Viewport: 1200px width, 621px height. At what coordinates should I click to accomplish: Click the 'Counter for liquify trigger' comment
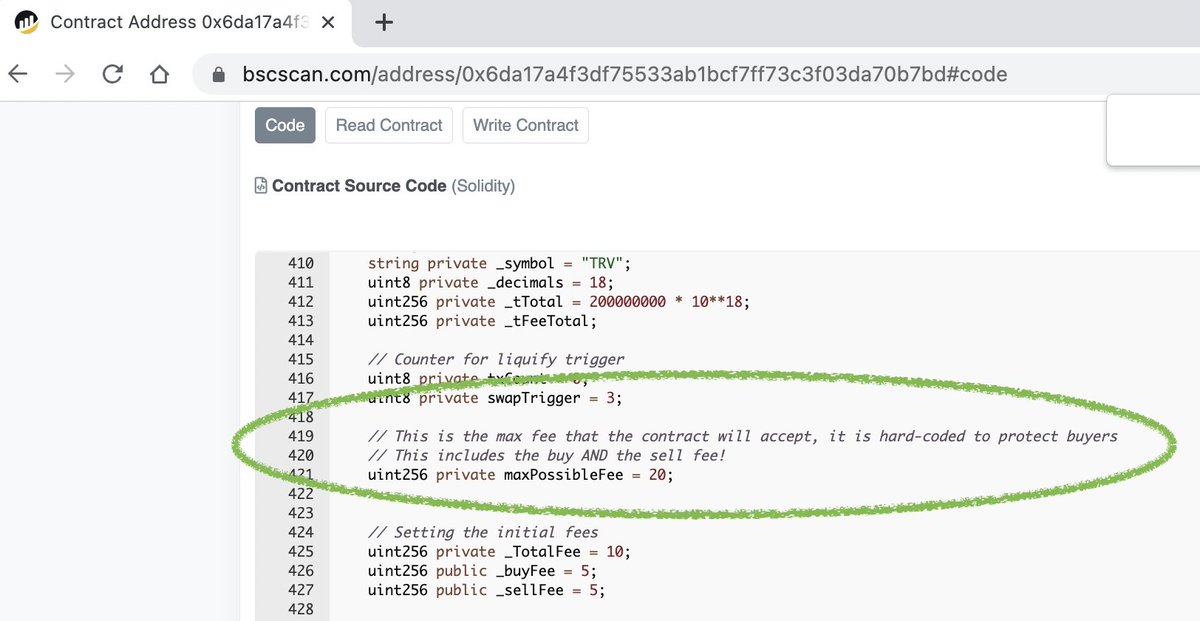coord(496,359)
